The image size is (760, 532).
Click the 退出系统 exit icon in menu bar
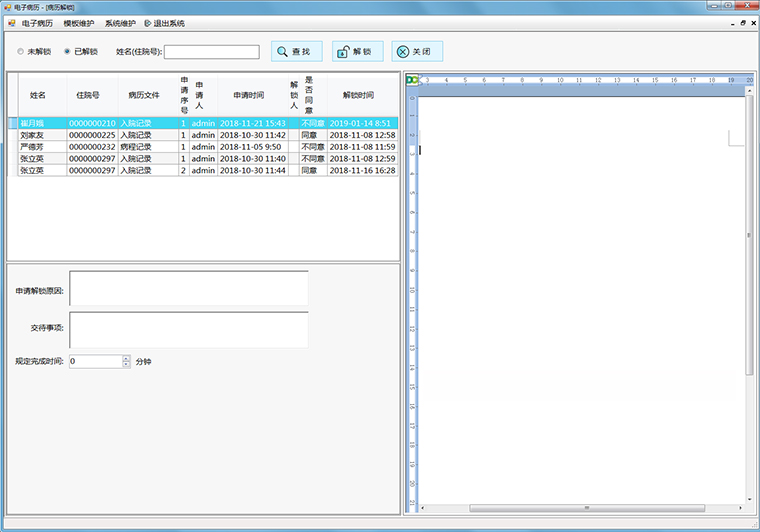click(148, 23)
